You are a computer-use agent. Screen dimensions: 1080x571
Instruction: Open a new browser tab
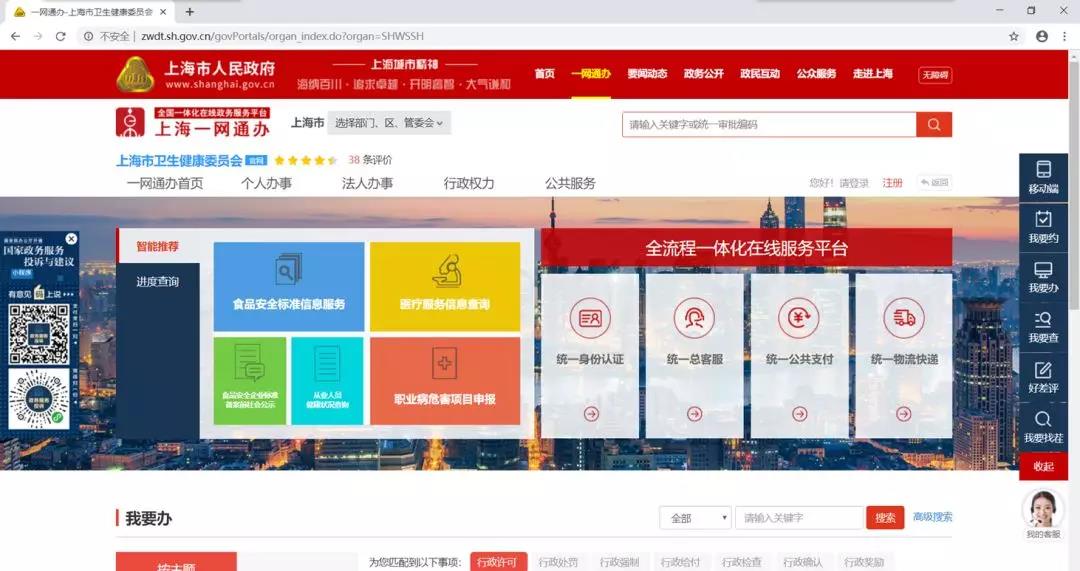tap(189, 12)
